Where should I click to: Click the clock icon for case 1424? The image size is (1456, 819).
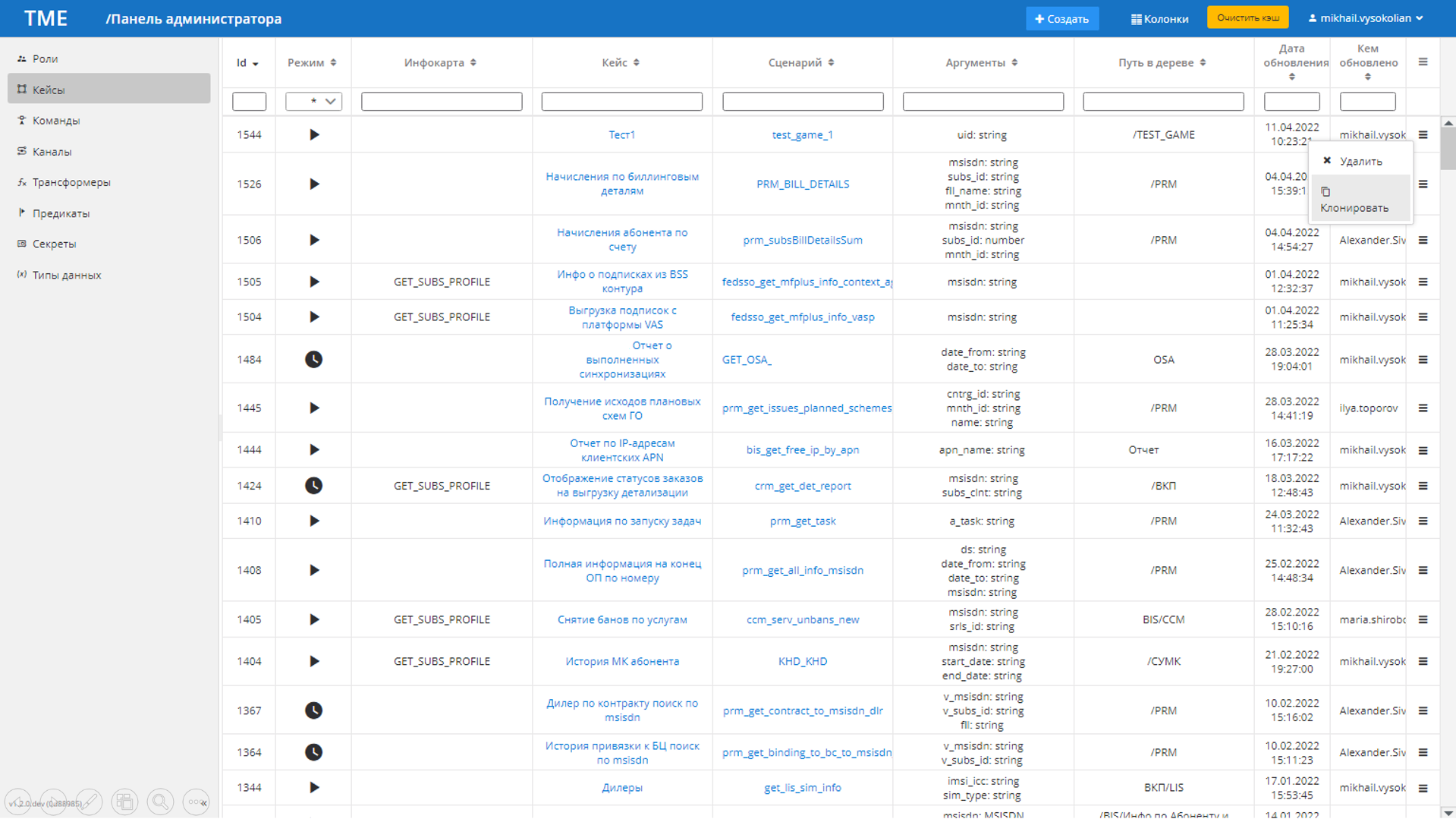pyautogui.click(x=313, y=486)
